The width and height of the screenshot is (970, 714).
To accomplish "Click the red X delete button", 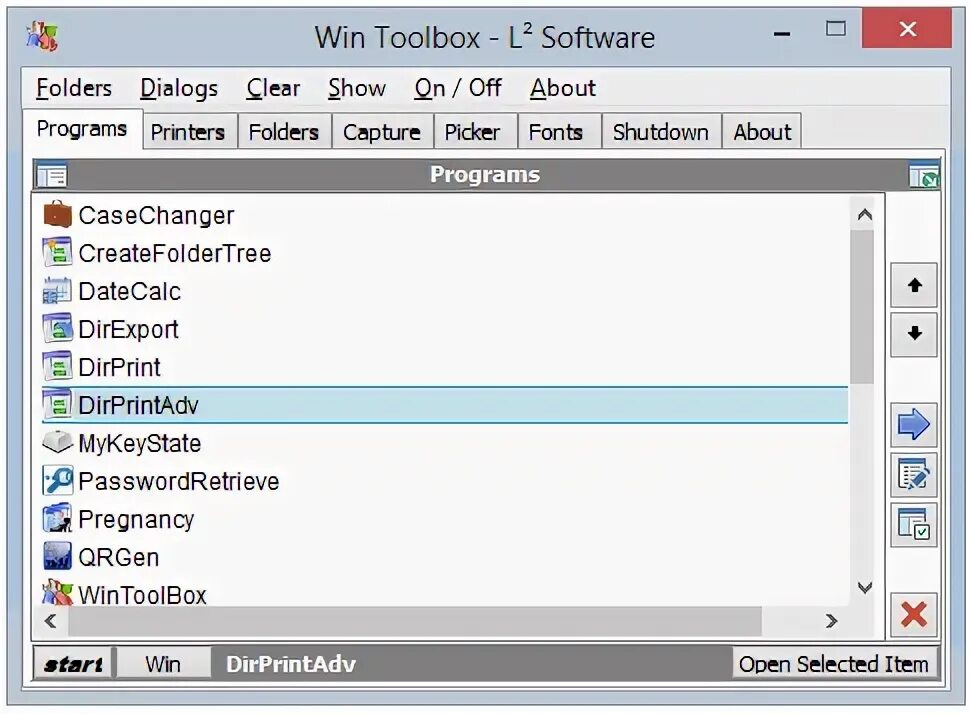I will pos(914,615).
